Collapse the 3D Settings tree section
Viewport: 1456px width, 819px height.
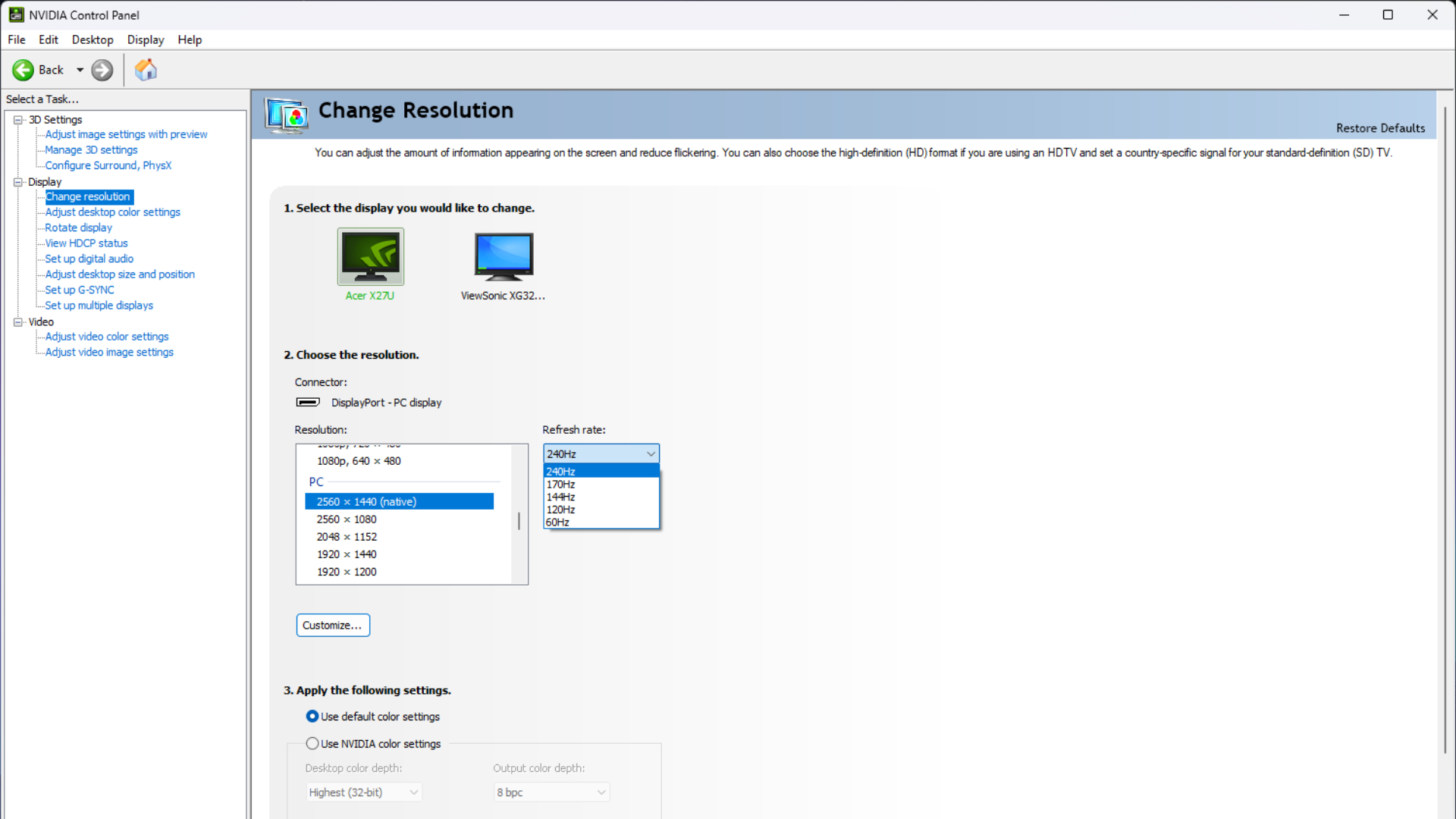point(17,119)
